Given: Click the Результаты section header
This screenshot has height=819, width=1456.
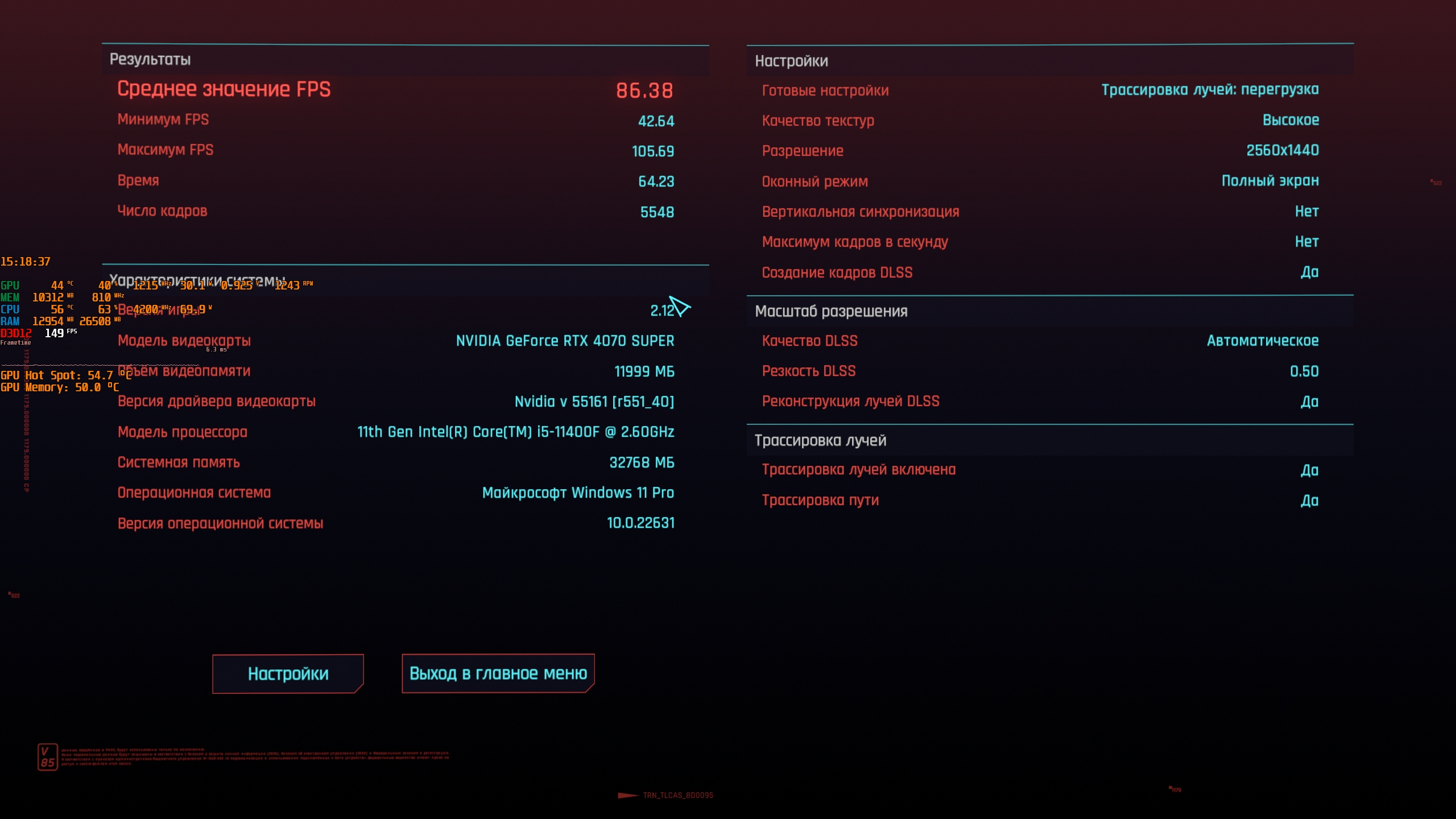Looking at the screenshot, I should tap(150, 60).
